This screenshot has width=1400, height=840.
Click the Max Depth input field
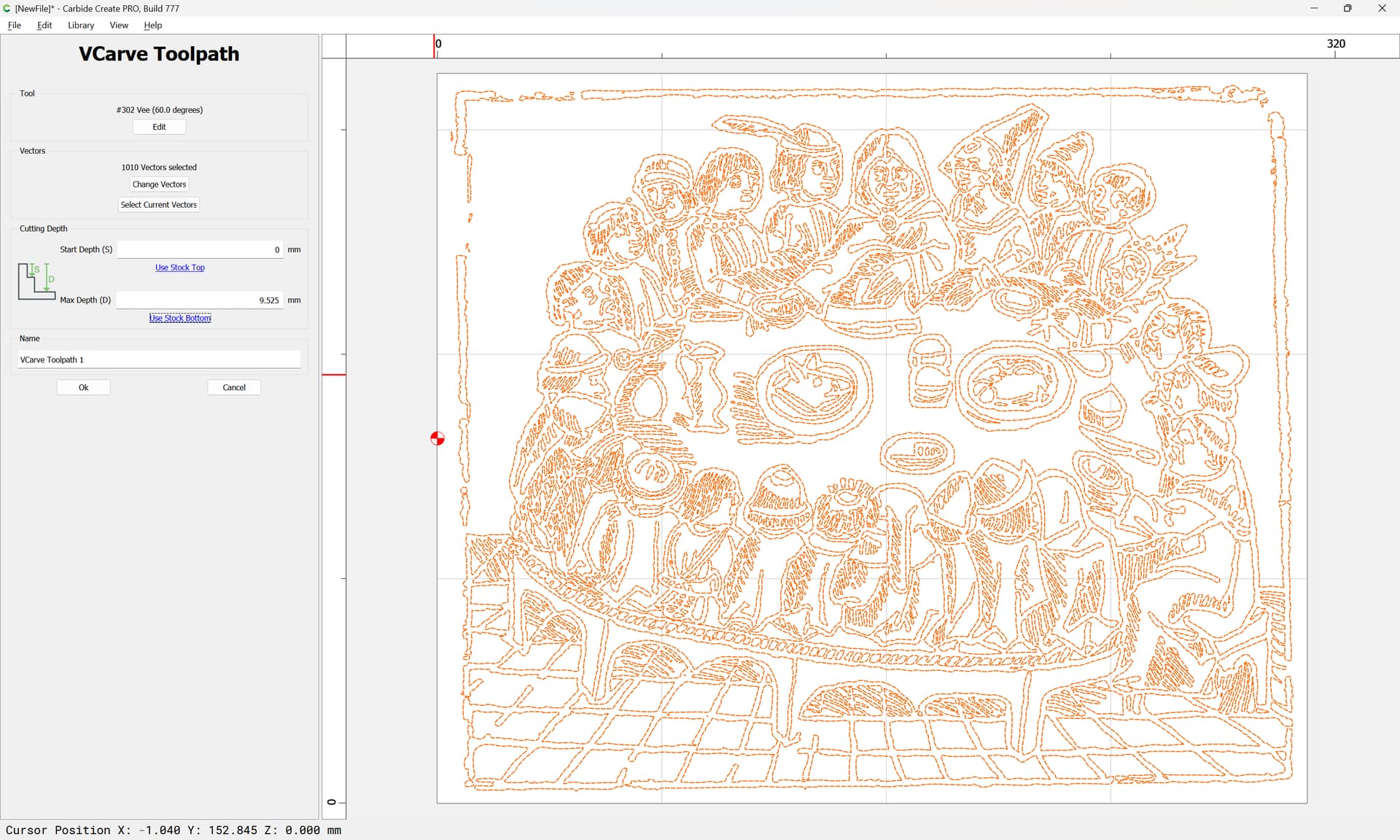click(x=200, y=300)
